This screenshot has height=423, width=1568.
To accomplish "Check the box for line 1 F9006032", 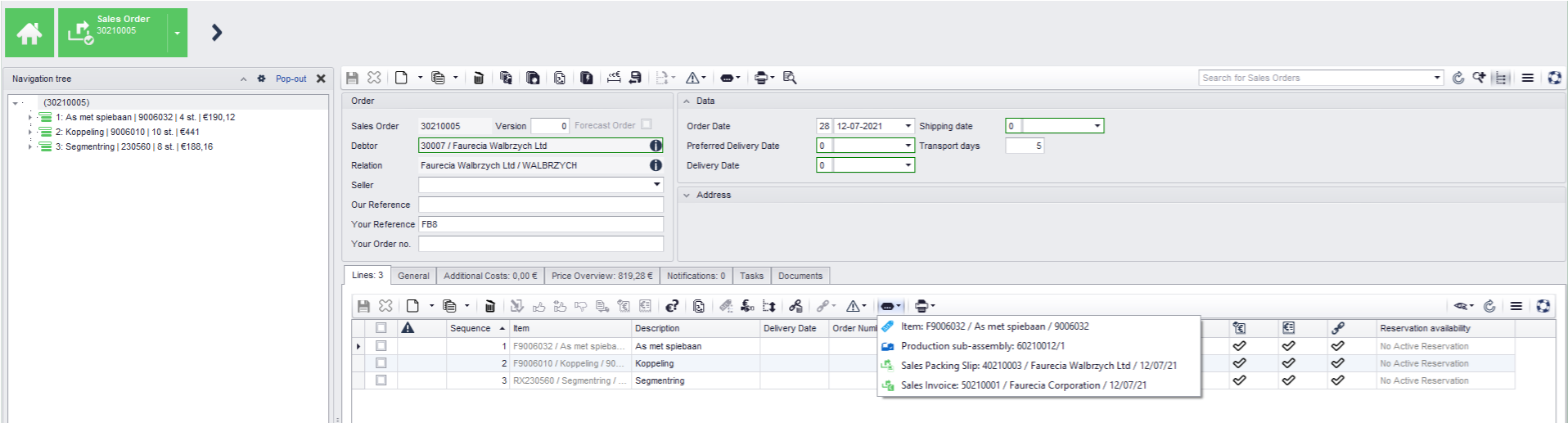I will point(381,346).
